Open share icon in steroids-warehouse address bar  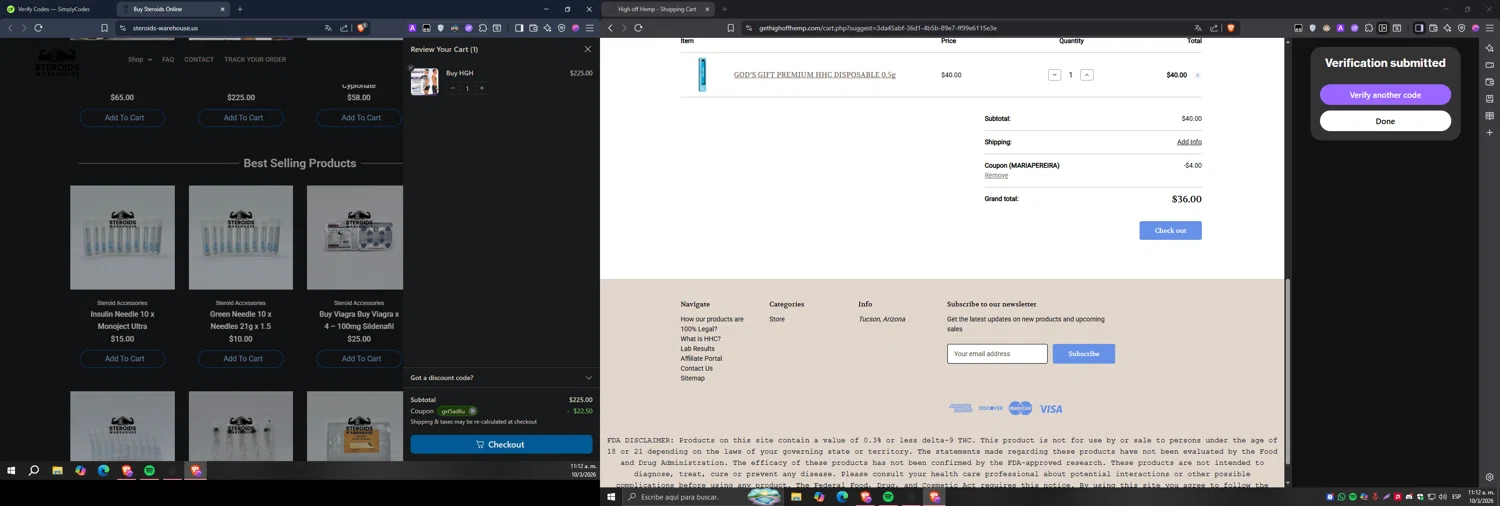click(344, 28)
